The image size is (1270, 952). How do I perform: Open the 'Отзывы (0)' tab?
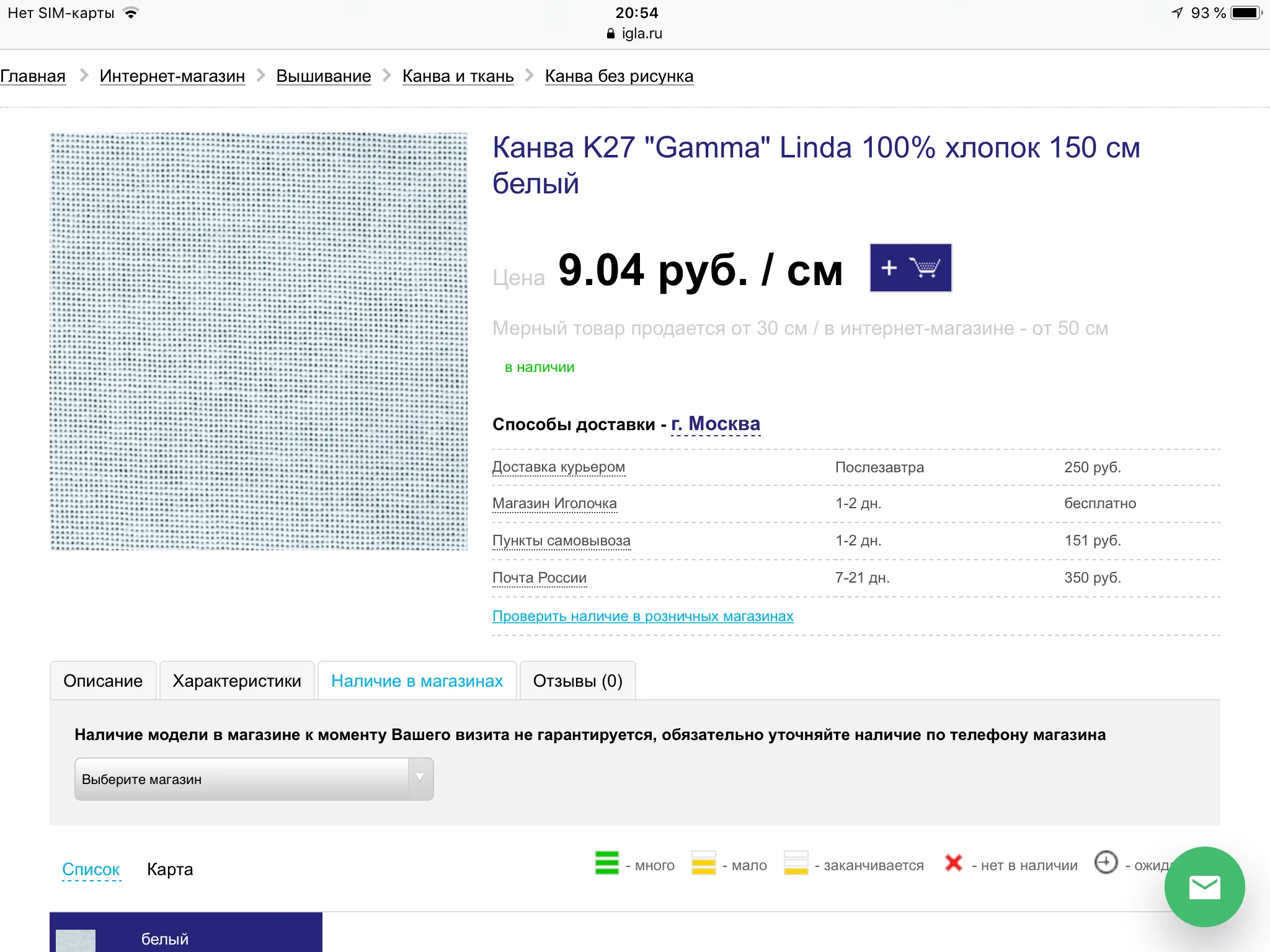point(577,681)
